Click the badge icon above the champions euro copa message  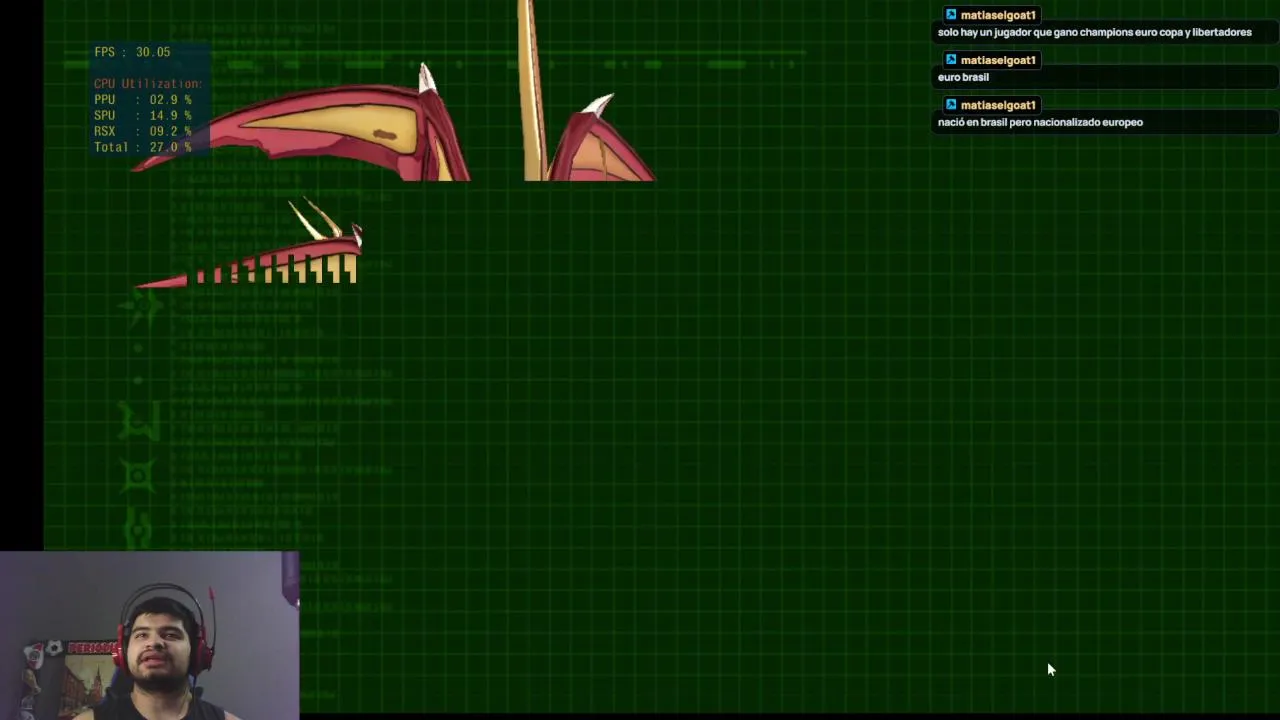click(951, 15)
